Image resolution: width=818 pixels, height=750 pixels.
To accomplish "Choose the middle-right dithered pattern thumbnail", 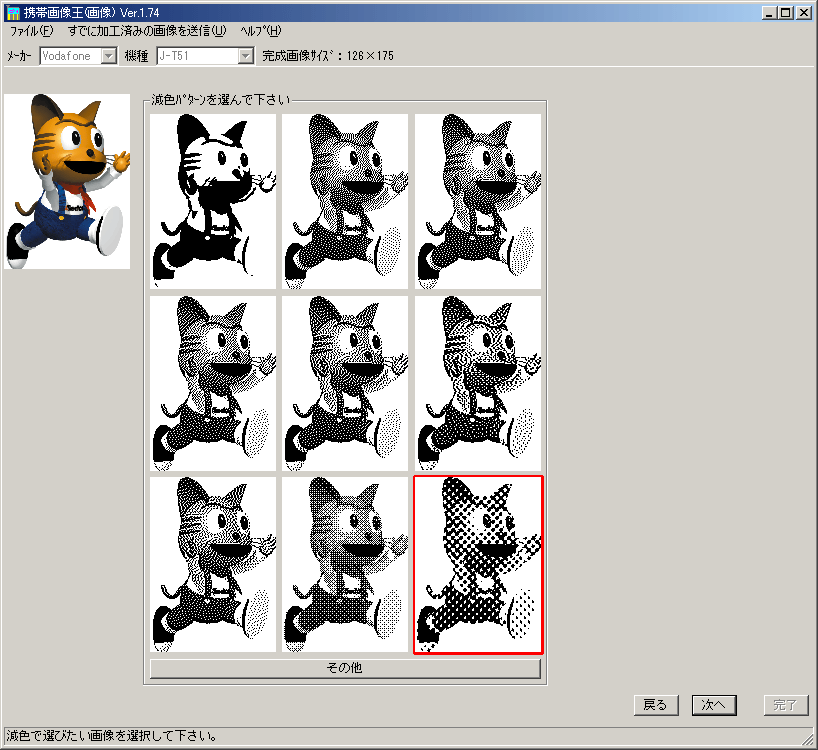I will click(478, 383).
